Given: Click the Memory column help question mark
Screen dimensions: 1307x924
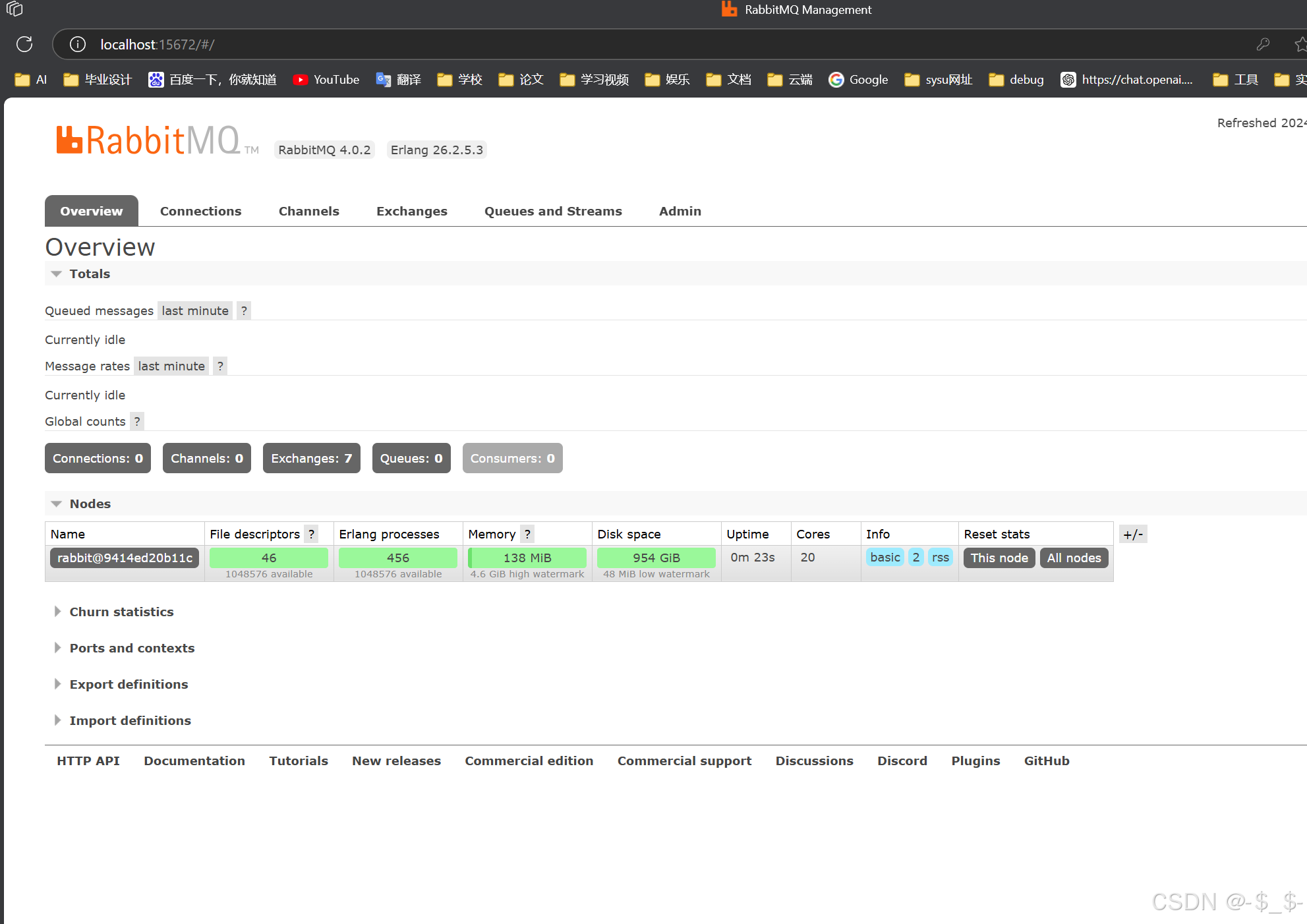Looking at the screenshot, I should 527,534.
